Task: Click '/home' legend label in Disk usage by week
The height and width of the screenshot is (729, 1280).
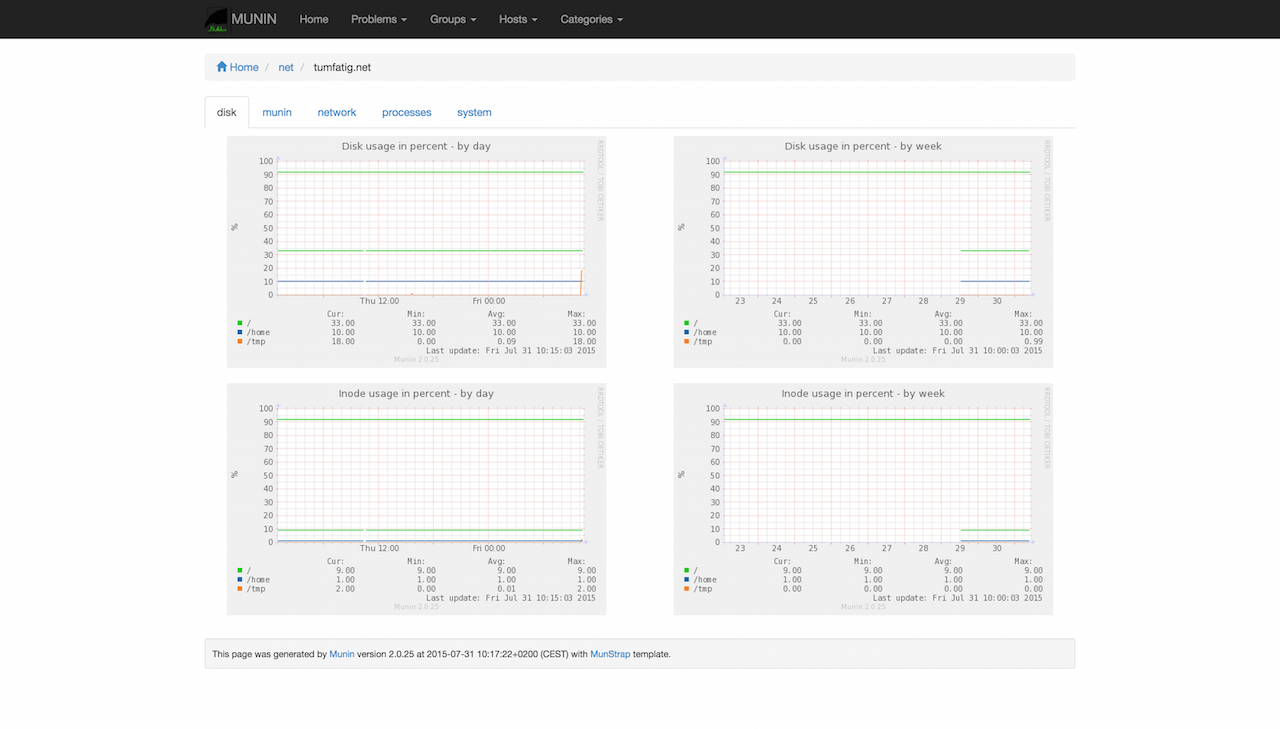Action: [x=706, y=332]
